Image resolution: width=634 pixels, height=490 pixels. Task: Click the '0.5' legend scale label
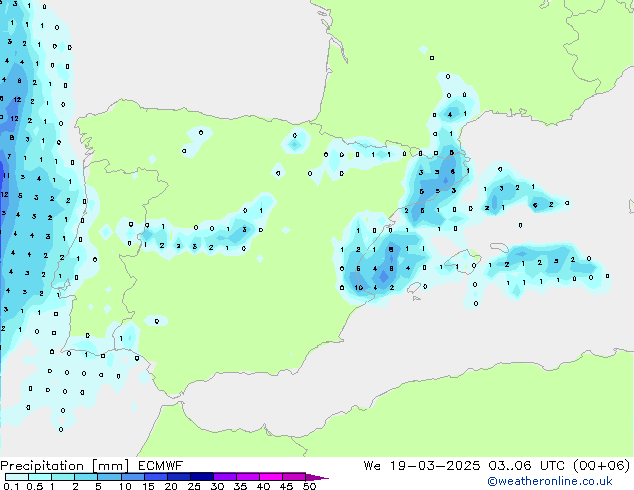point(34,486)
